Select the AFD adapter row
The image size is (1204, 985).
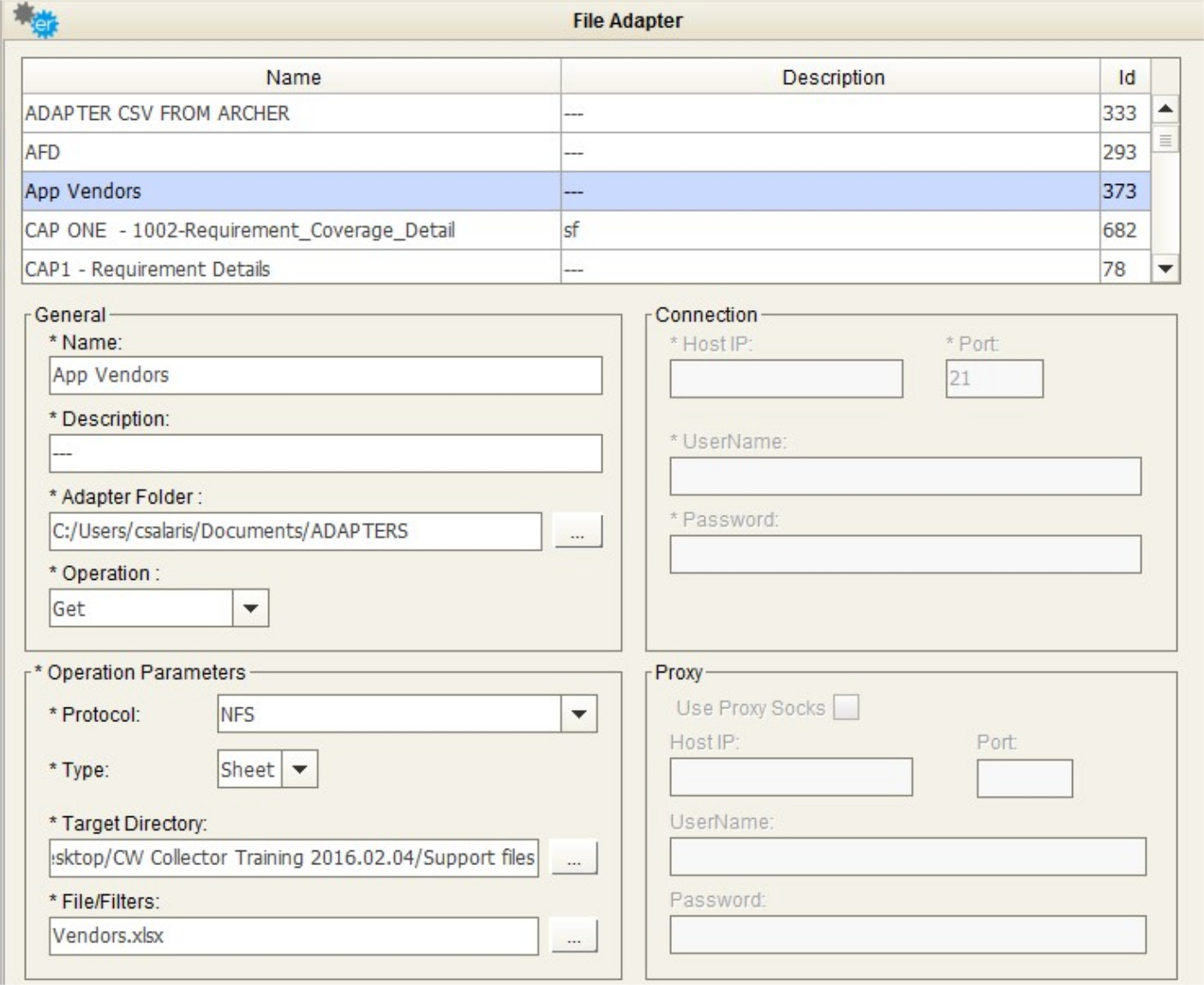click(291, 152)
